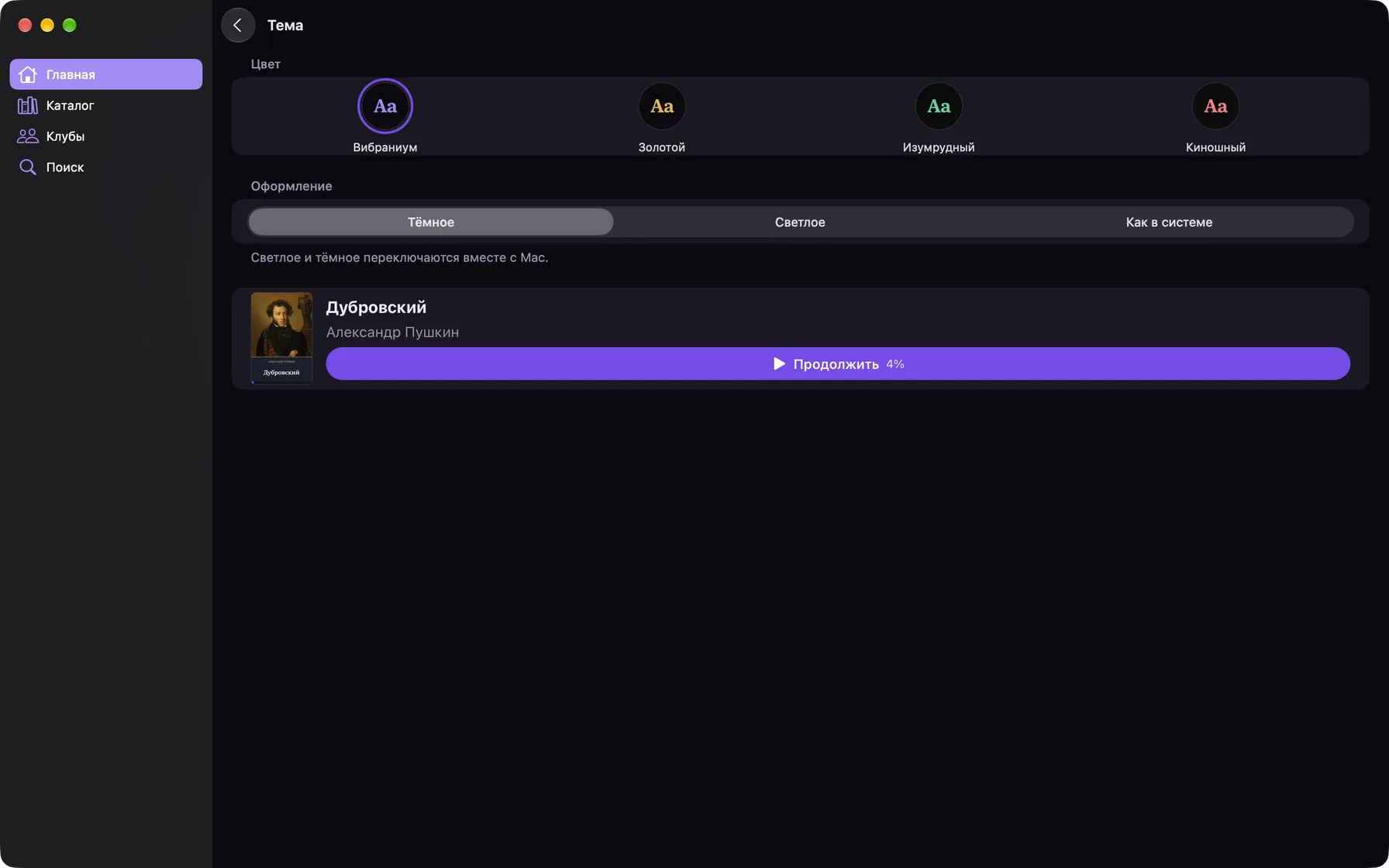Apply the Киношный color theme swatch
The width and height of the screenshot is (1389, 868).
tap(1215, 106)
